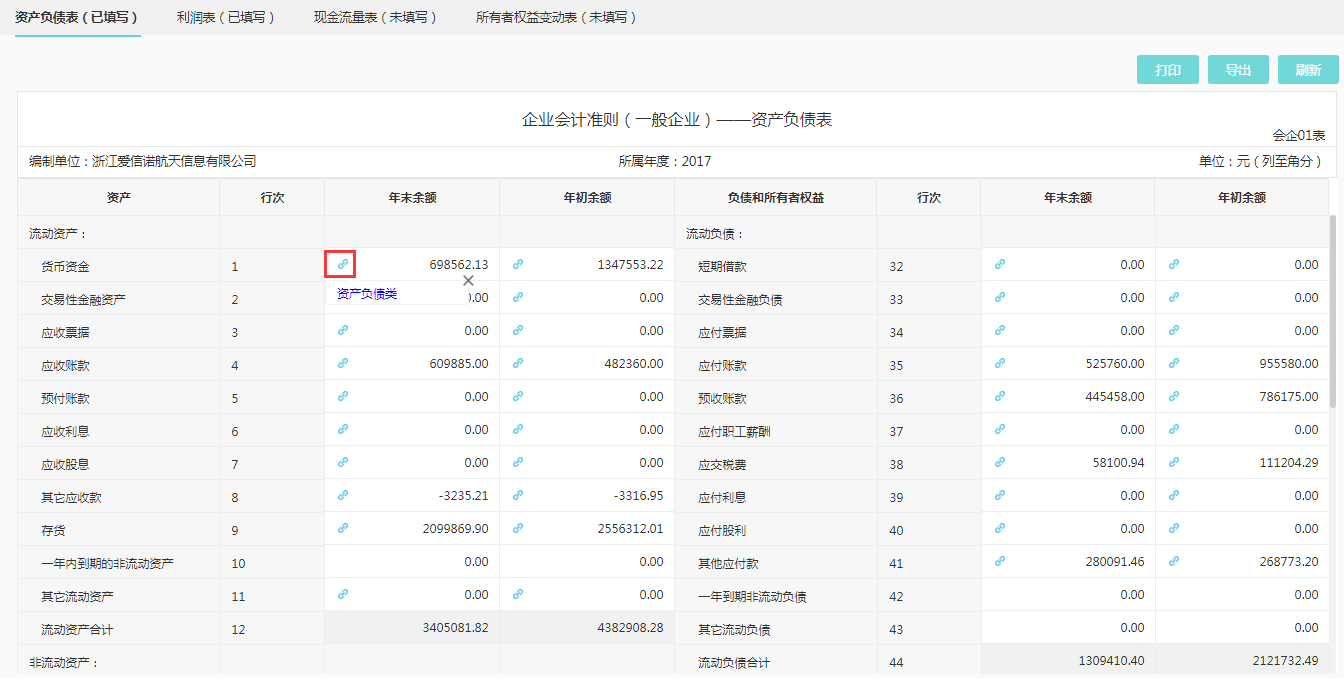This screenshot has height=682, width=1344.
Task: Switch to 利润表（已填写）tab
Action: [225, 17]
